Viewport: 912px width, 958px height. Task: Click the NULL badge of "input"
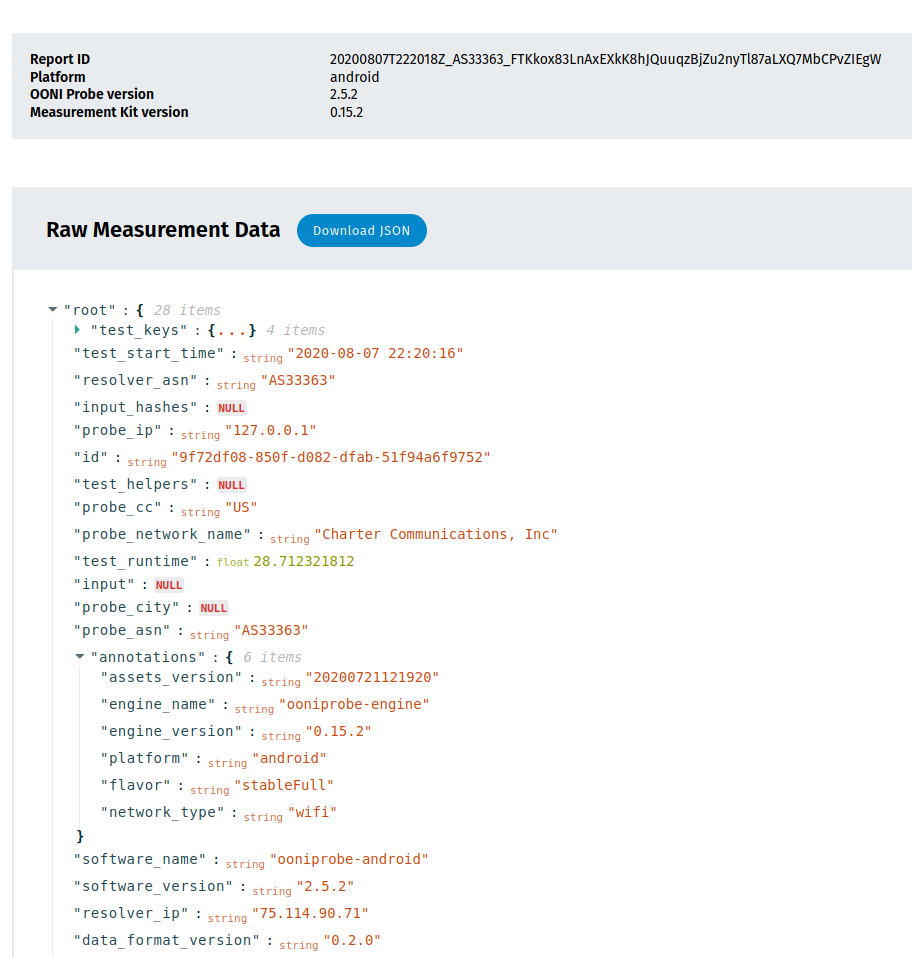coord(169,585)
